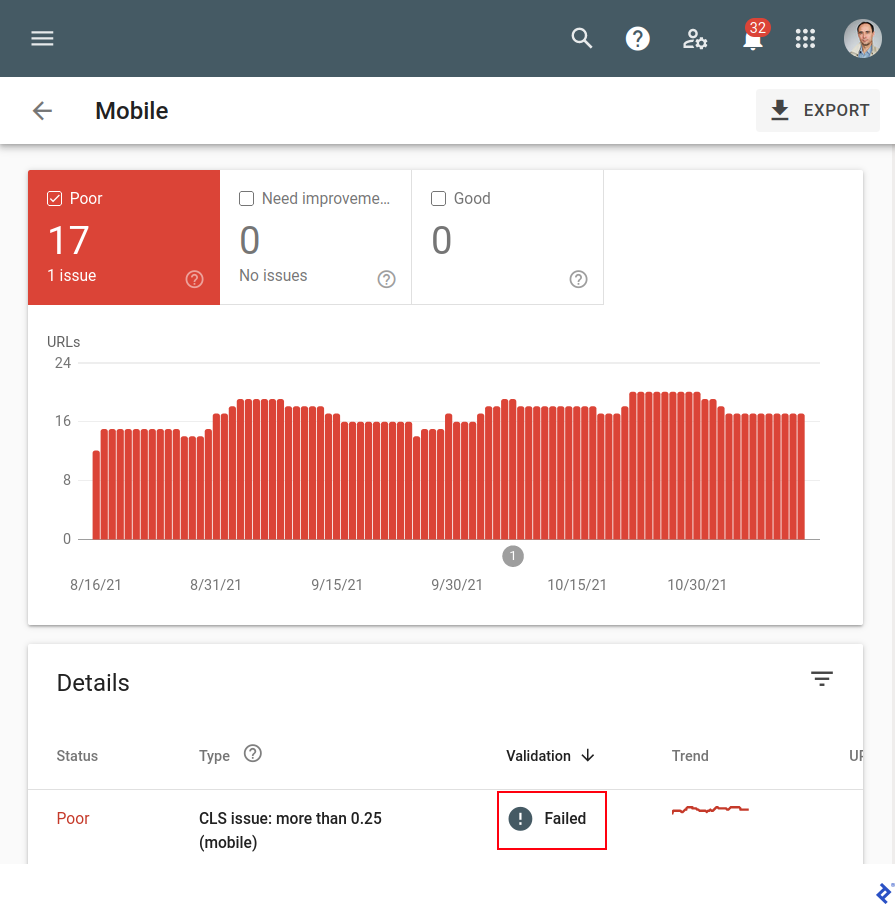Open the Help question mark icon

[638, 38]
